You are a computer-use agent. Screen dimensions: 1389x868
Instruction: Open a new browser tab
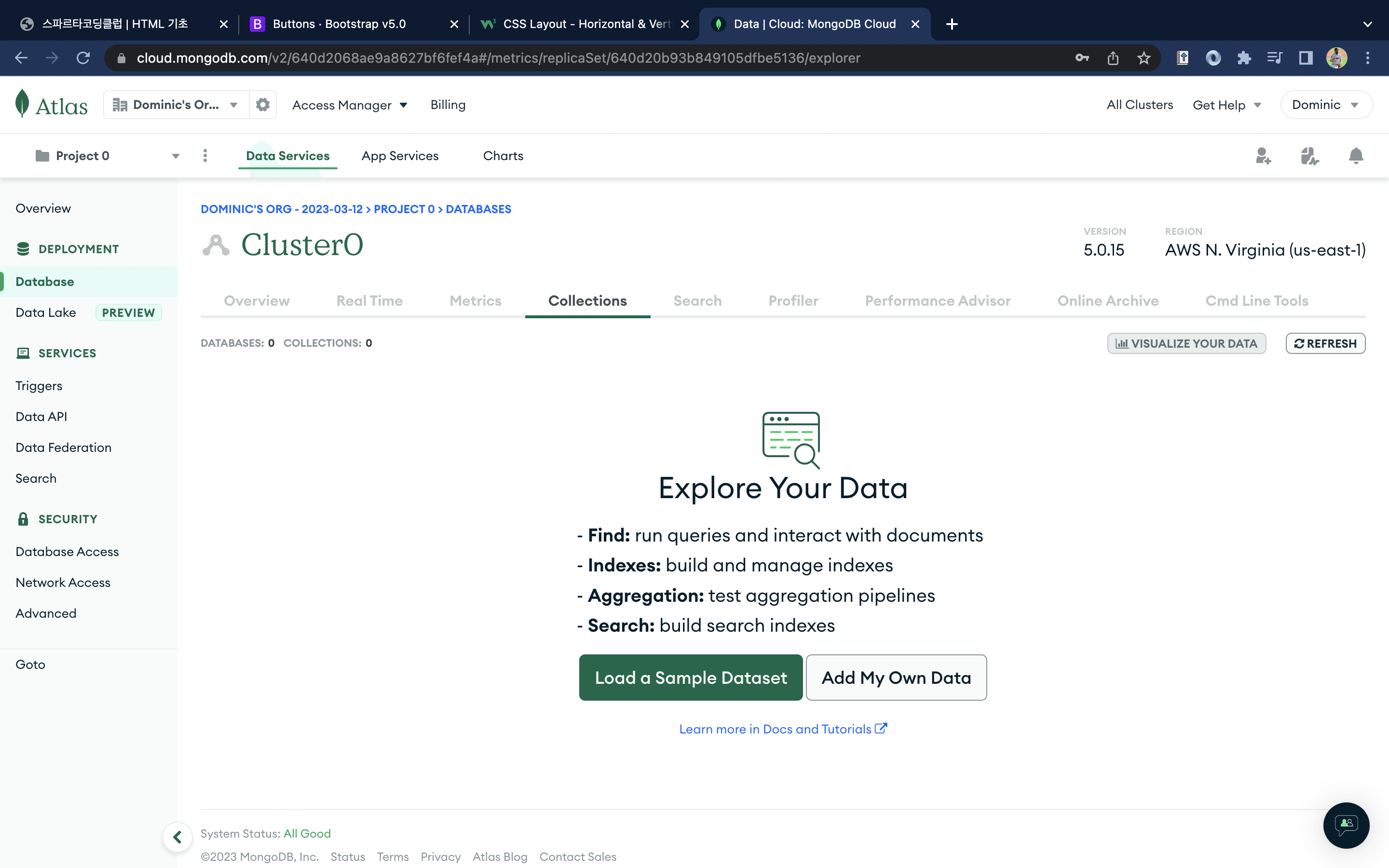952,24
